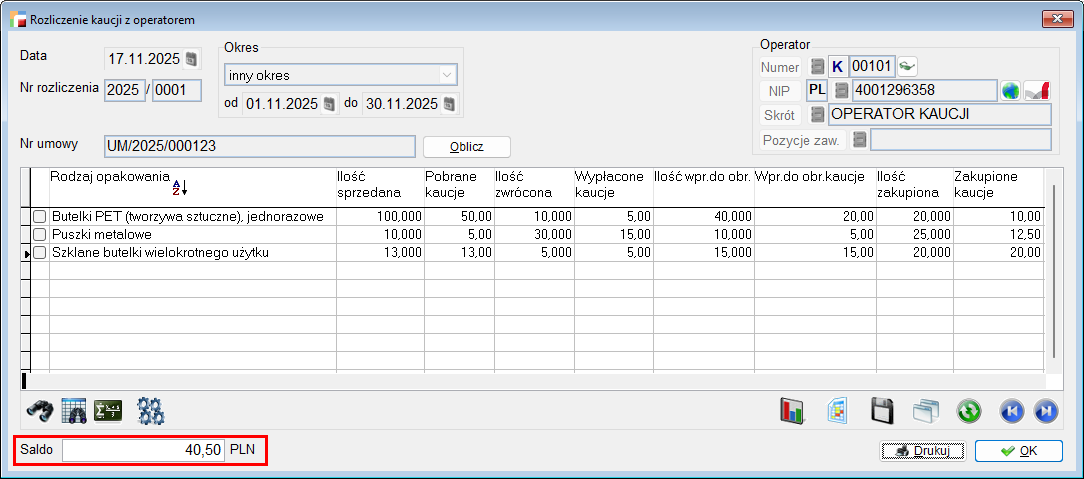Click the globe icon next to NIP
Viewport: 1084px width, 479px height.
tap(1011, 91)
